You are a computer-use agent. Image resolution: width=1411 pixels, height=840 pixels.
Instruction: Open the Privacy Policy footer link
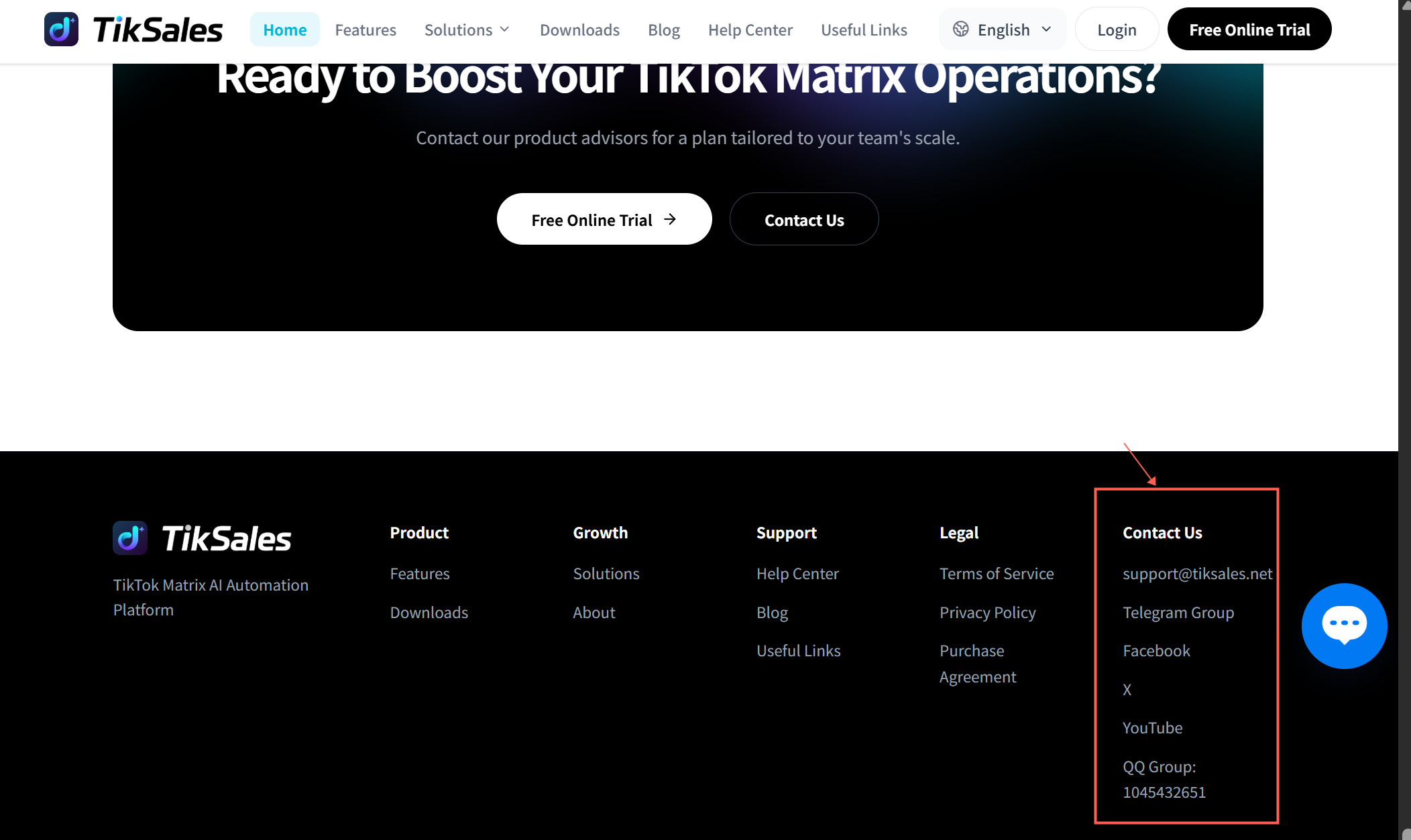tap(987, 613)
